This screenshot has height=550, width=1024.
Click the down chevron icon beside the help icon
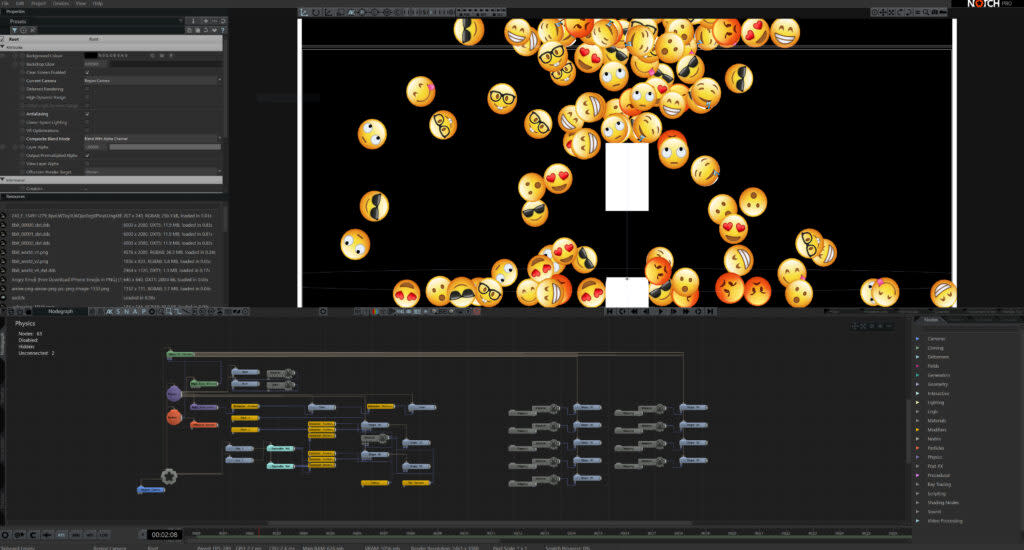point(215,30)
